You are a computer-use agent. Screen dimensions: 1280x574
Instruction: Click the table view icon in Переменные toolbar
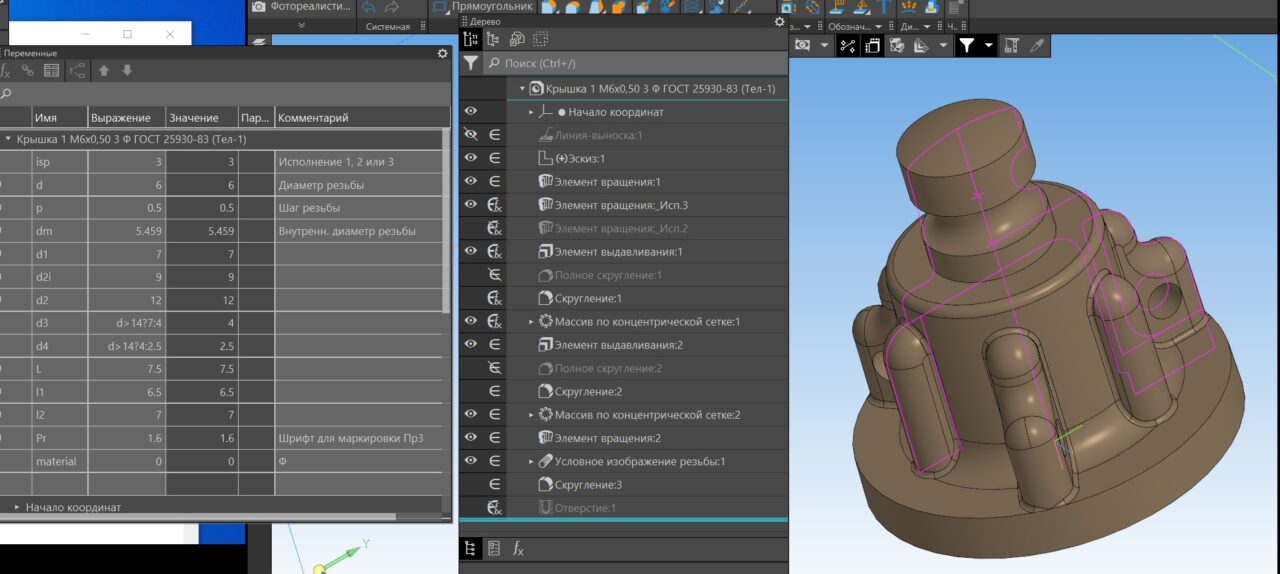51,71
